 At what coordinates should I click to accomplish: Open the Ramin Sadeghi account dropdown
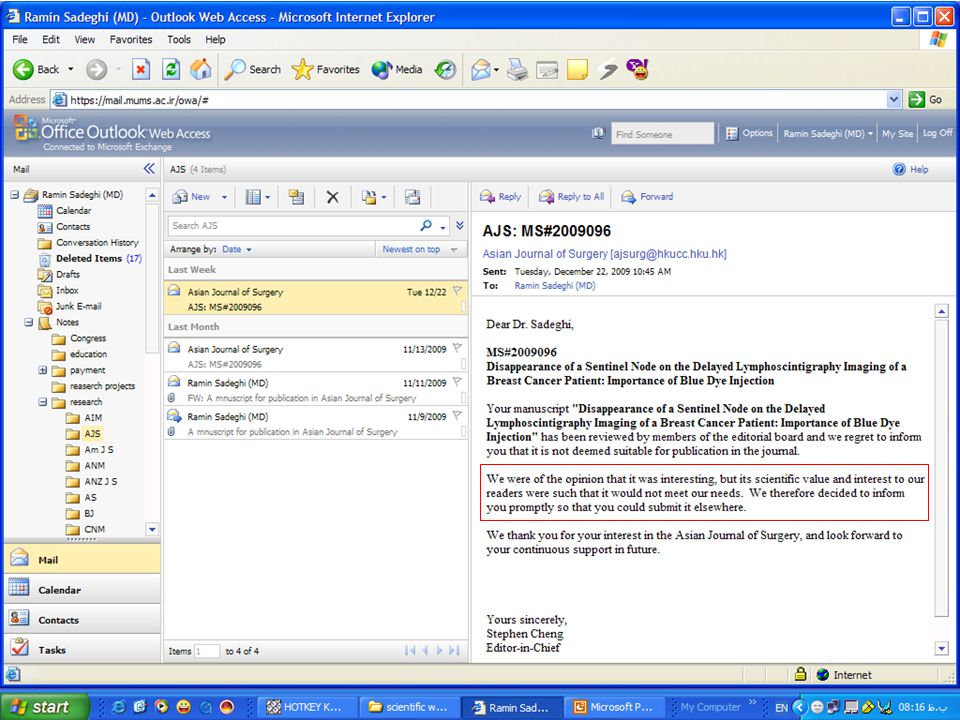(x=828, y=133)
